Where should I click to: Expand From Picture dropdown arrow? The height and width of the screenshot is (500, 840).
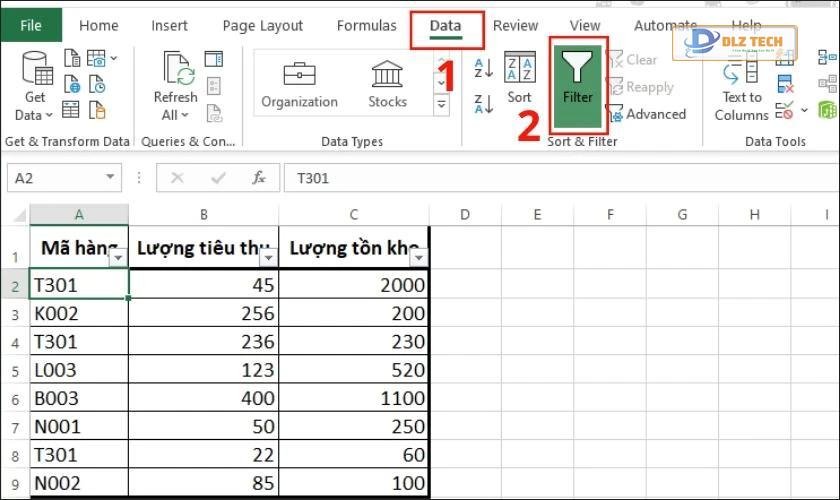click(114, 58)
